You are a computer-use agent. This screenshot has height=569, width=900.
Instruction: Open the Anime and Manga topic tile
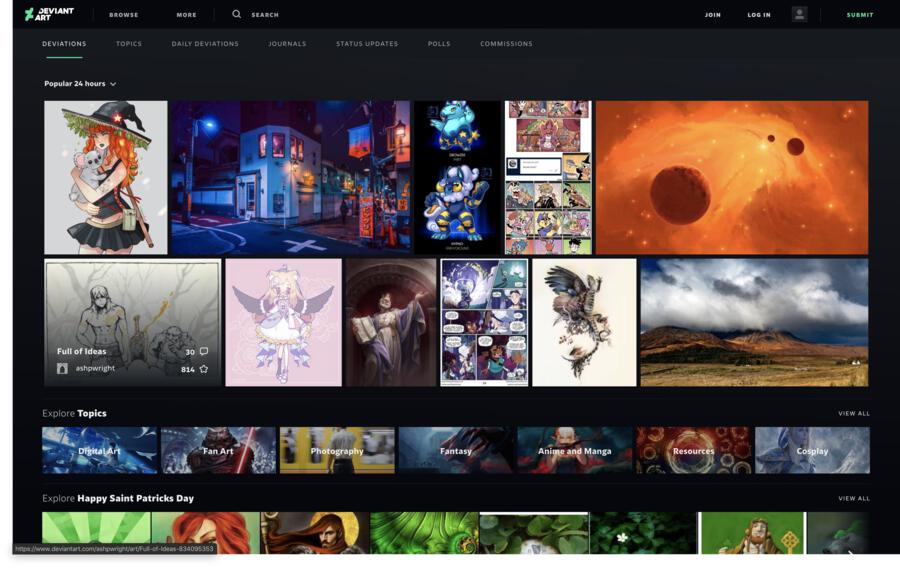575,450
